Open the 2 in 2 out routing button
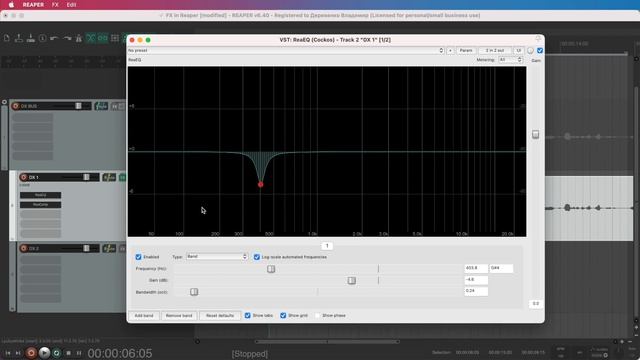The width and height of the screenshot is (640, 360). 495,51
